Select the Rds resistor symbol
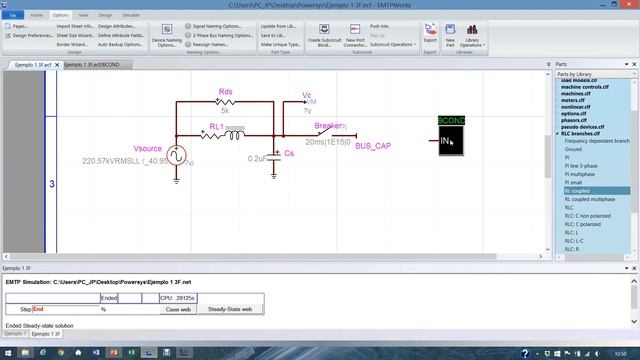 click(x=225, y=102)
